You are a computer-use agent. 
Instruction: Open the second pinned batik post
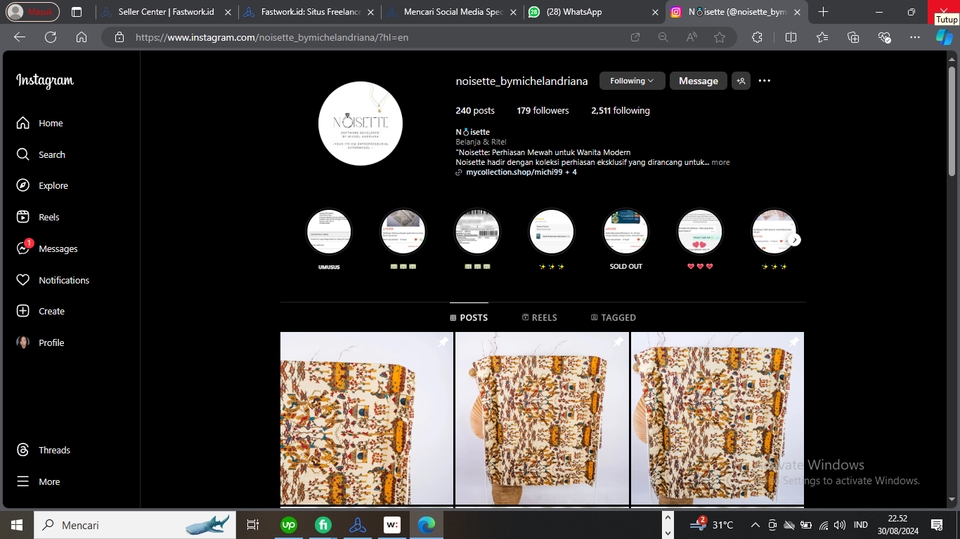coord(542,418)
